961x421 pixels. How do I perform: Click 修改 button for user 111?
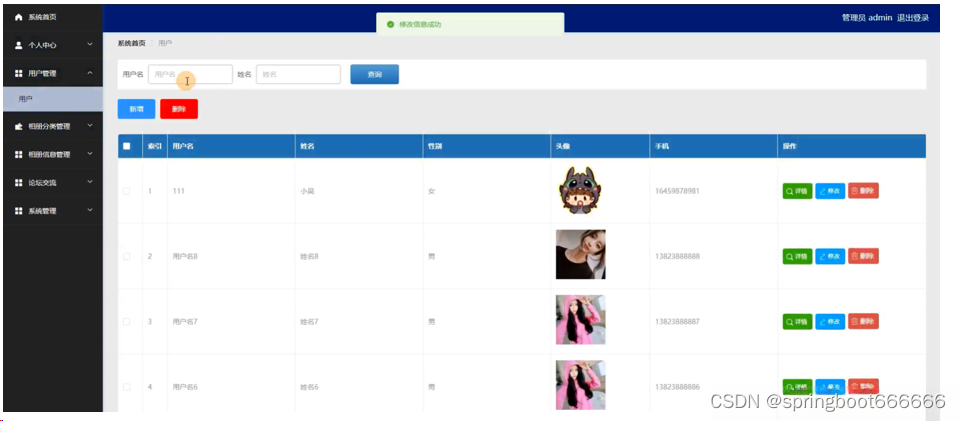pos(830,191)
